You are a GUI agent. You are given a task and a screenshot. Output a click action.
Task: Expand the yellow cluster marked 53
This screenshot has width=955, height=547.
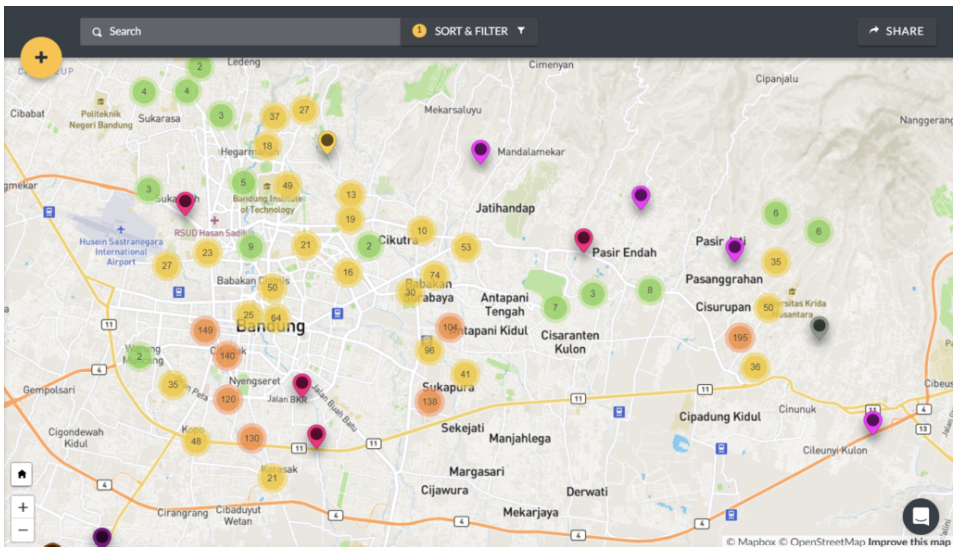(465, 247)
